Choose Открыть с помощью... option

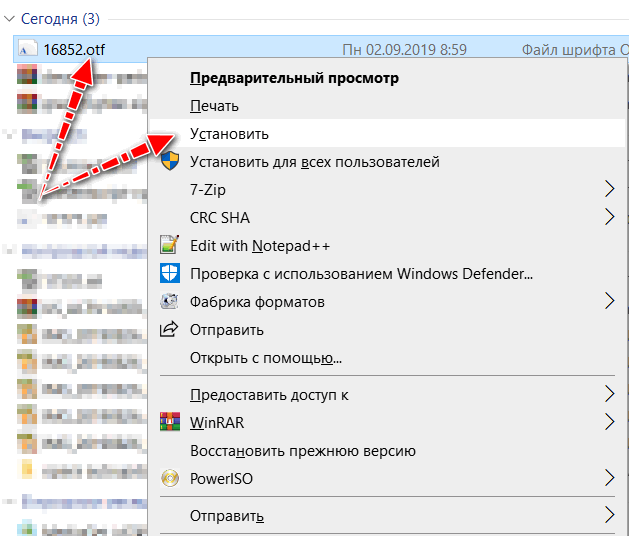tap(266, 357)
